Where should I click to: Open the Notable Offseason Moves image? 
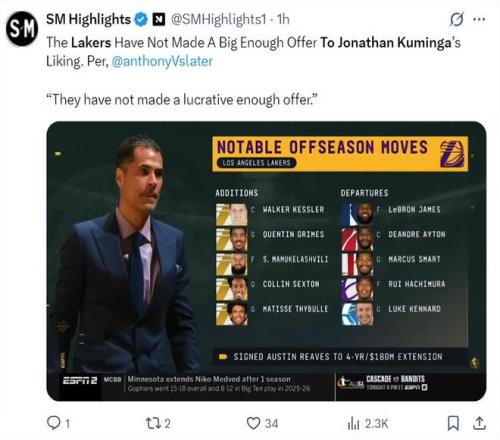coord(266,261)
